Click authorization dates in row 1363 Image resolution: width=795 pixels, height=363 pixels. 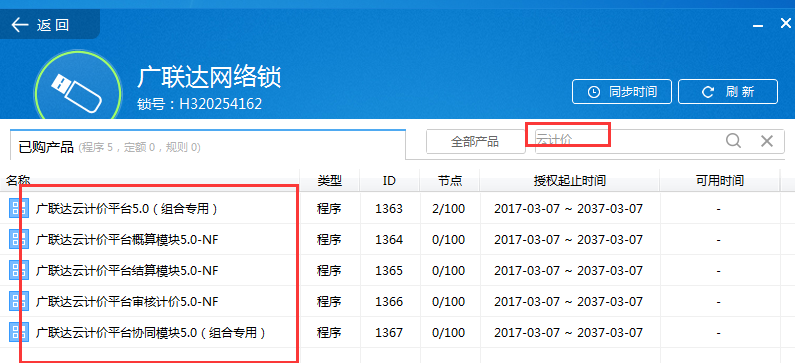568,208
